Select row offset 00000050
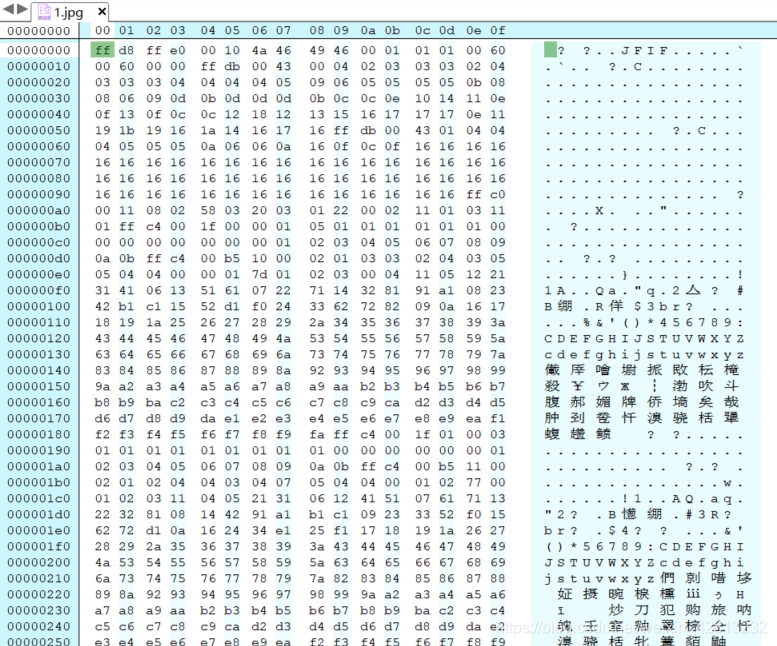777x646 pixels. (39, 130)
